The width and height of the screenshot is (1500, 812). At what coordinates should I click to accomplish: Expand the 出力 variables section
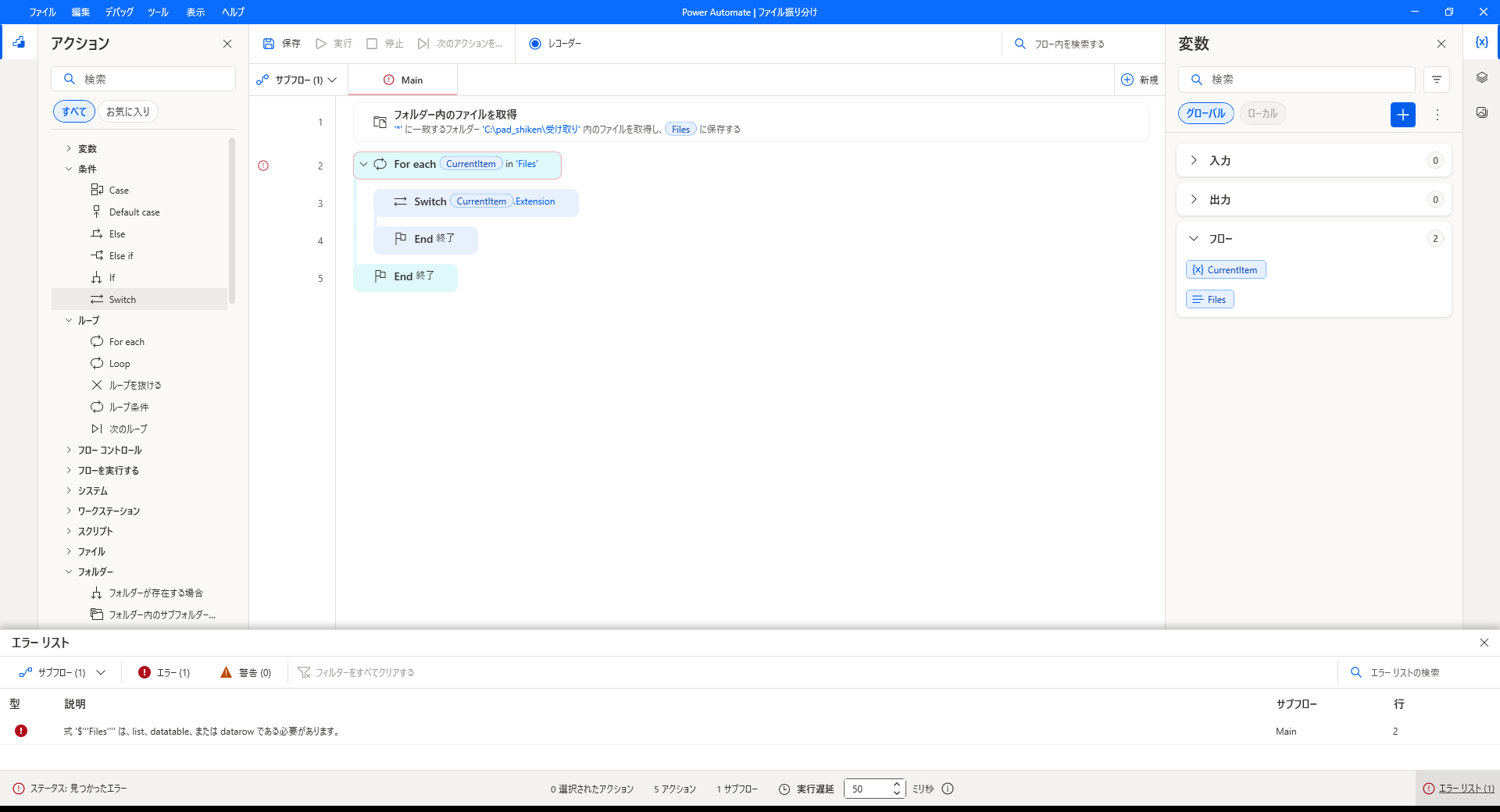1194,199
